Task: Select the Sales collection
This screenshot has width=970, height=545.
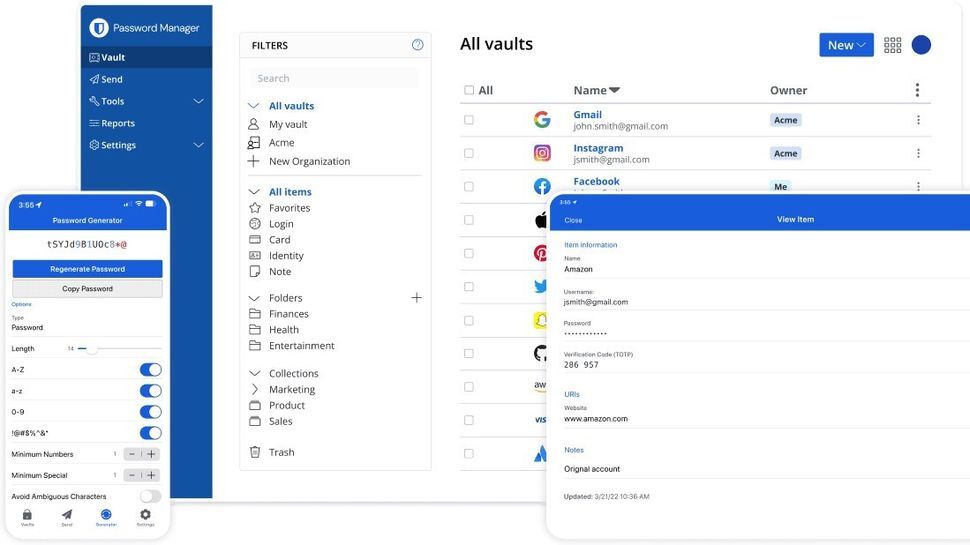Action: [x=280, y=421]
